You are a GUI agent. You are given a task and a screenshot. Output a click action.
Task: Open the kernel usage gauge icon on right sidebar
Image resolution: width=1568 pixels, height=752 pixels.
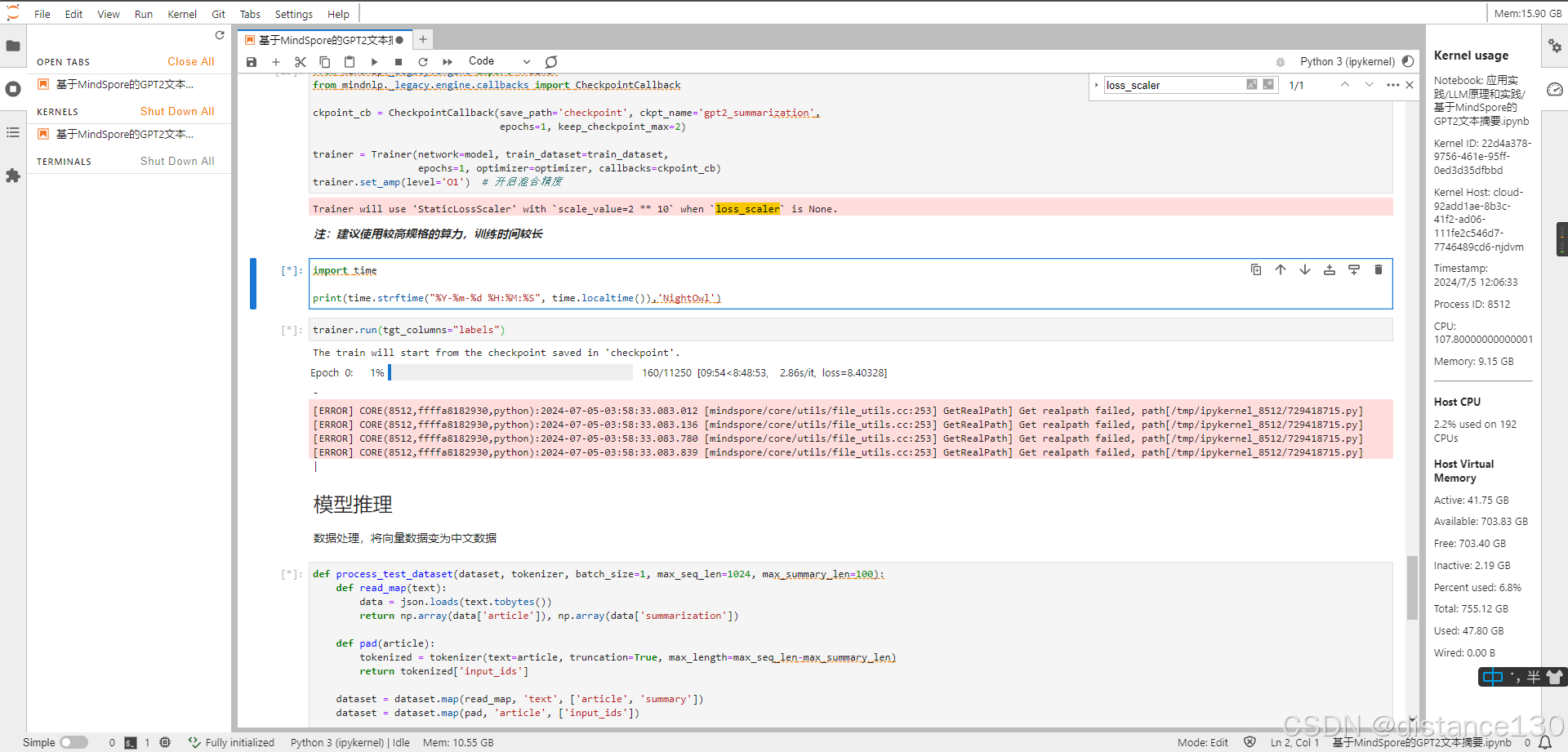point(1555,89)
